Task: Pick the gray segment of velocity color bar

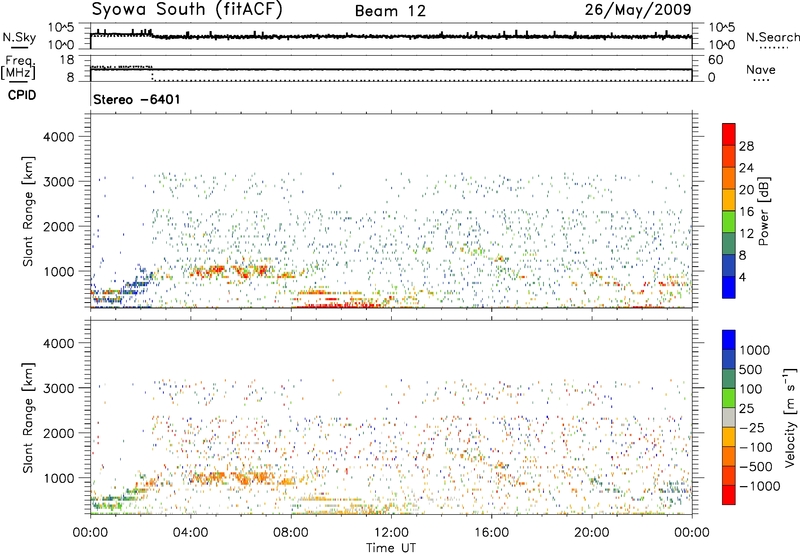Action: tap(729, 417)
